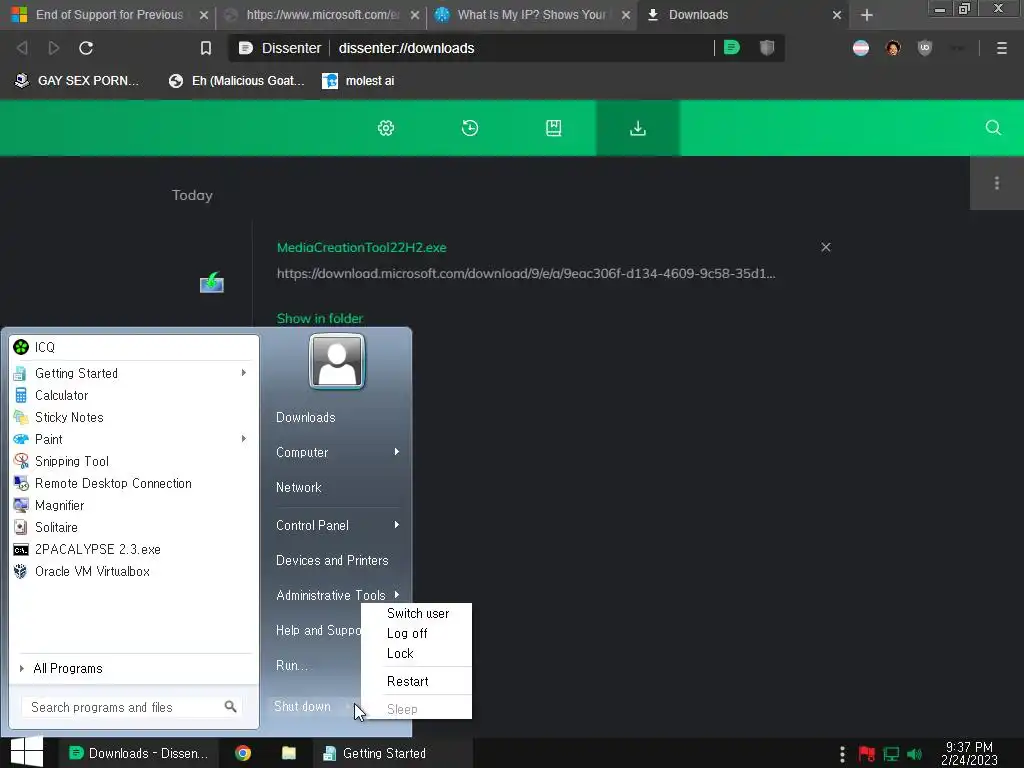Image resolution: width=1024 pixels, height=768 pixels.
Task: Open Sticky Notes from the Start menu
Action: pyautogui.click(x=135, y=417)
